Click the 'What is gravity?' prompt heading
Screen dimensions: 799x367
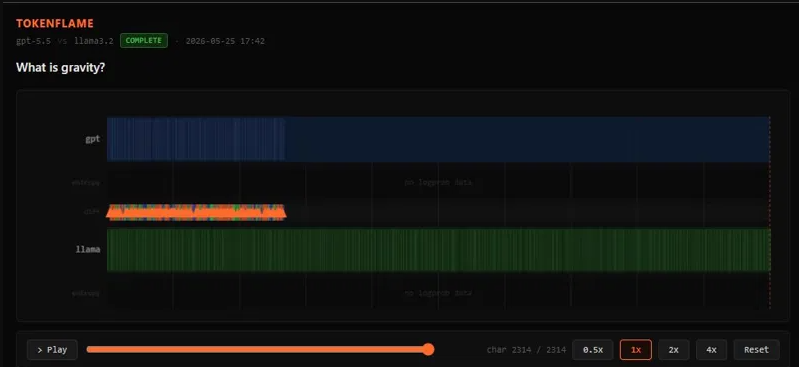coord(60,67)
